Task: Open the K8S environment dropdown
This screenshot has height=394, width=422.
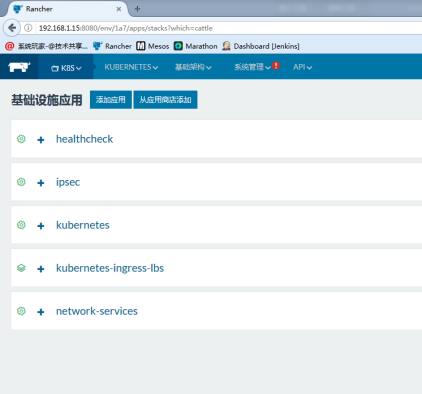Action: coord(66,68)
